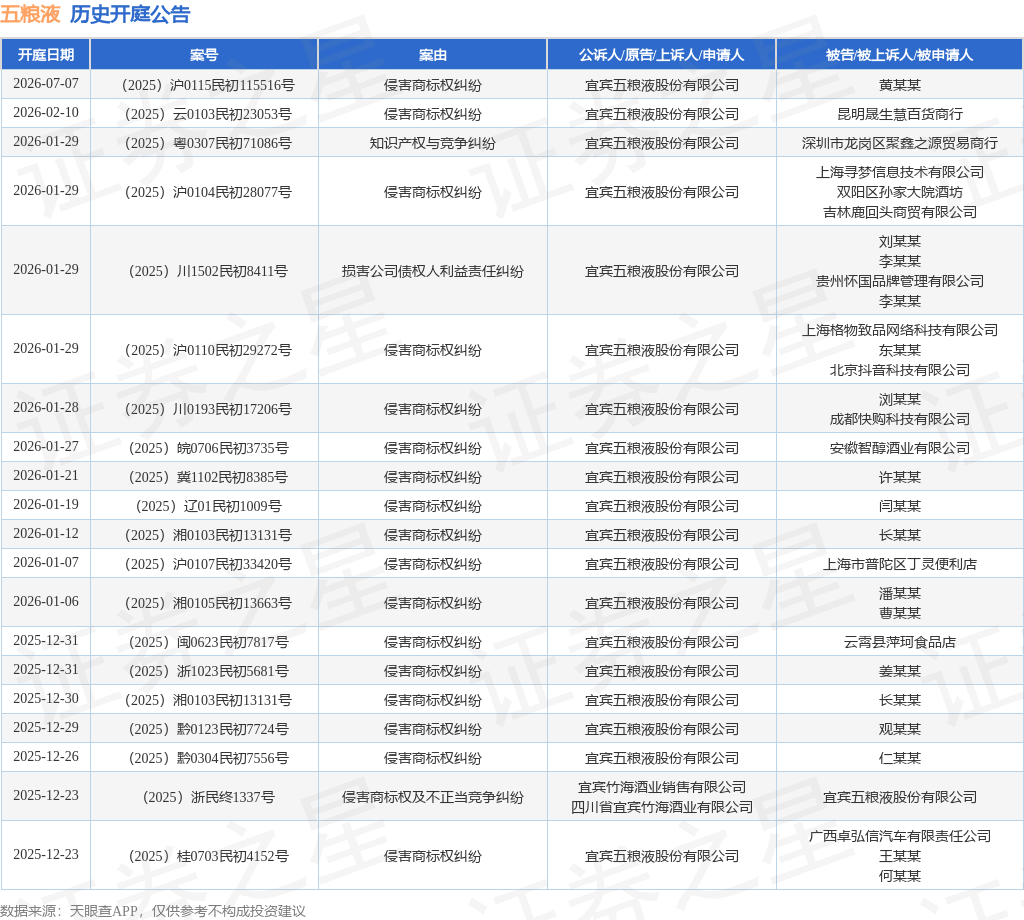The height and width of the screenshot is (920, 1024).
Task: Click the date 2026-01-06
Action: point(46,601)
